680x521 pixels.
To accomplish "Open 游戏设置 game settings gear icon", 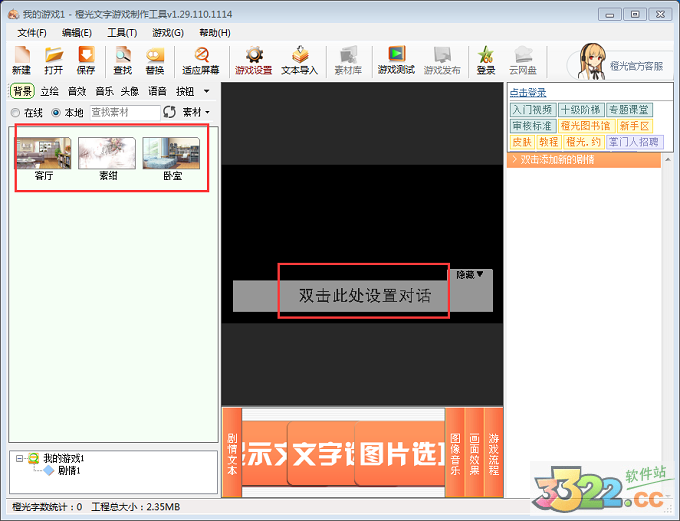I will (x=254, y=60).
